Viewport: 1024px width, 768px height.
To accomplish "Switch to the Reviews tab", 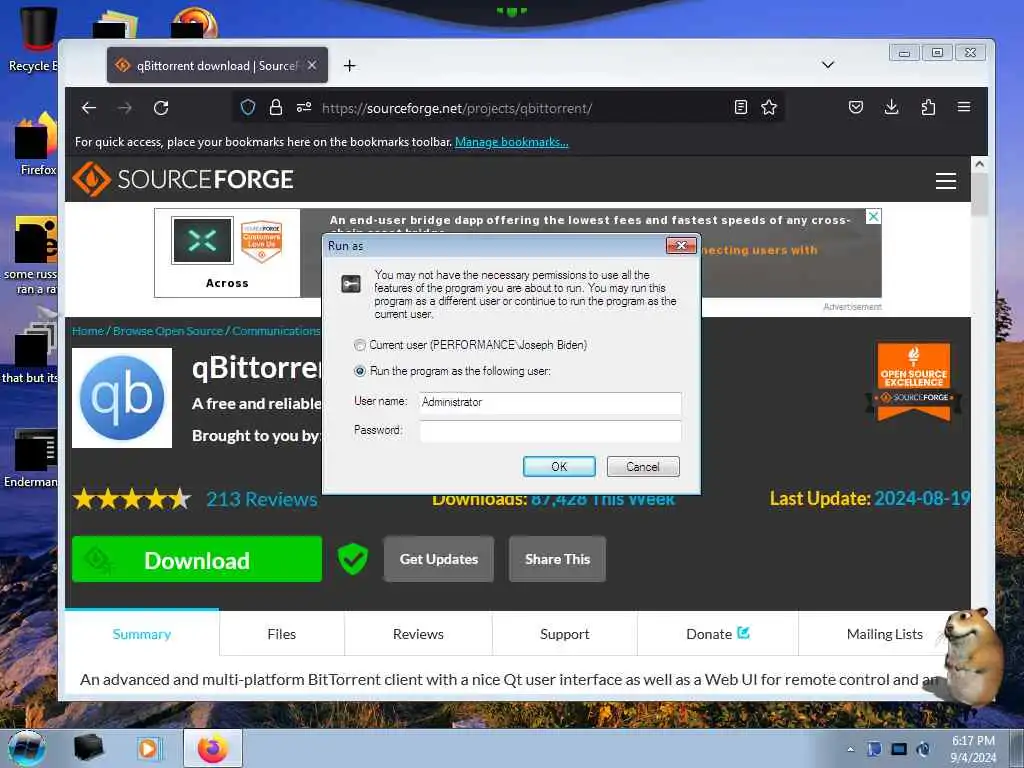I will click(x=418, y=633).
